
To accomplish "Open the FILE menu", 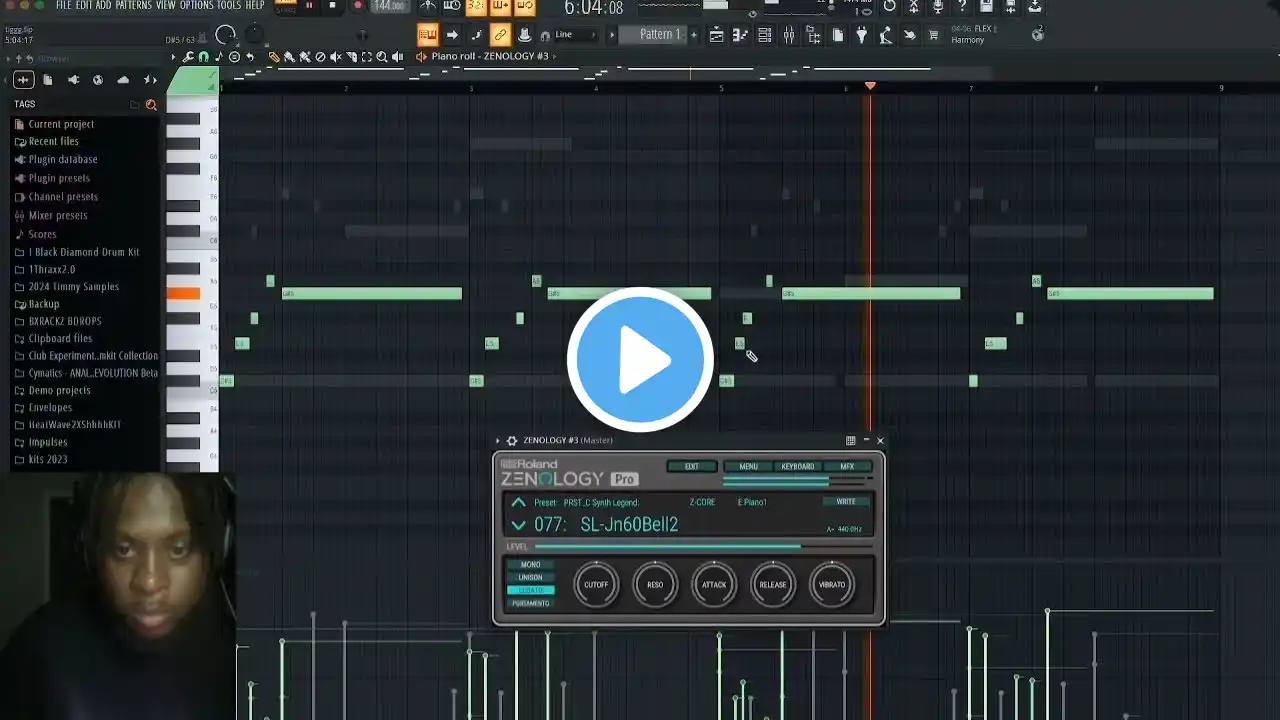I will click(64, 5).
